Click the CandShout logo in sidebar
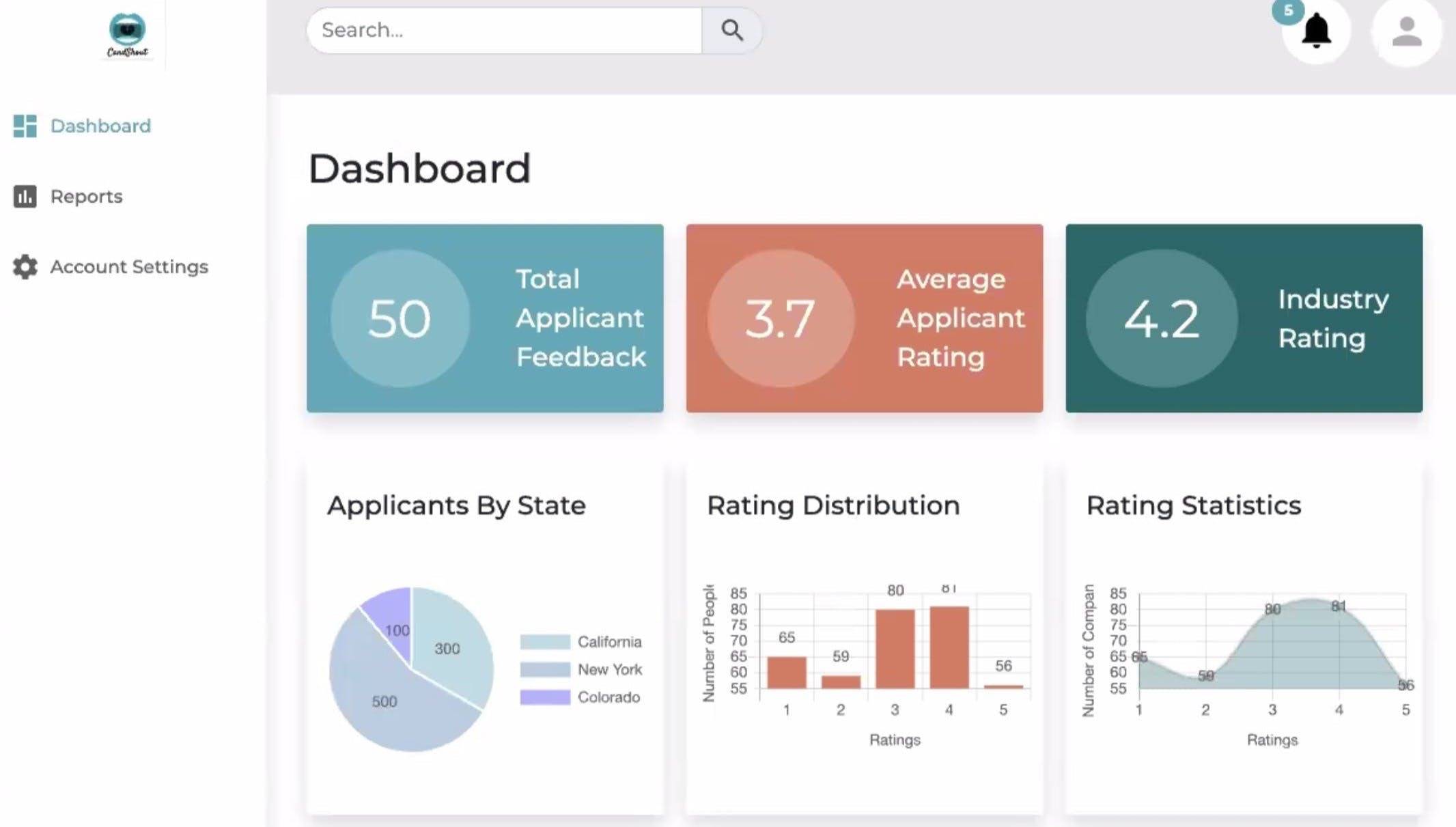The width and height of the screenshot is (1456, 827). pos(127,34)
